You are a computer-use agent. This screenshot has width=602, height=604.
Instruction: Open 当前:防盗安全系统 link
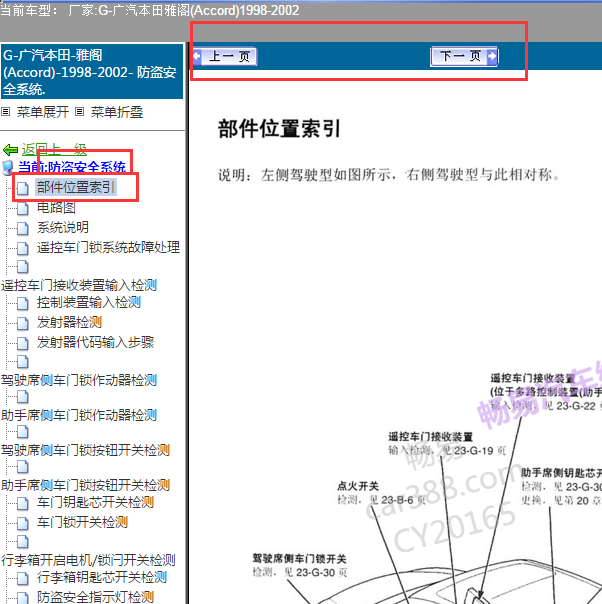point(72,167)
